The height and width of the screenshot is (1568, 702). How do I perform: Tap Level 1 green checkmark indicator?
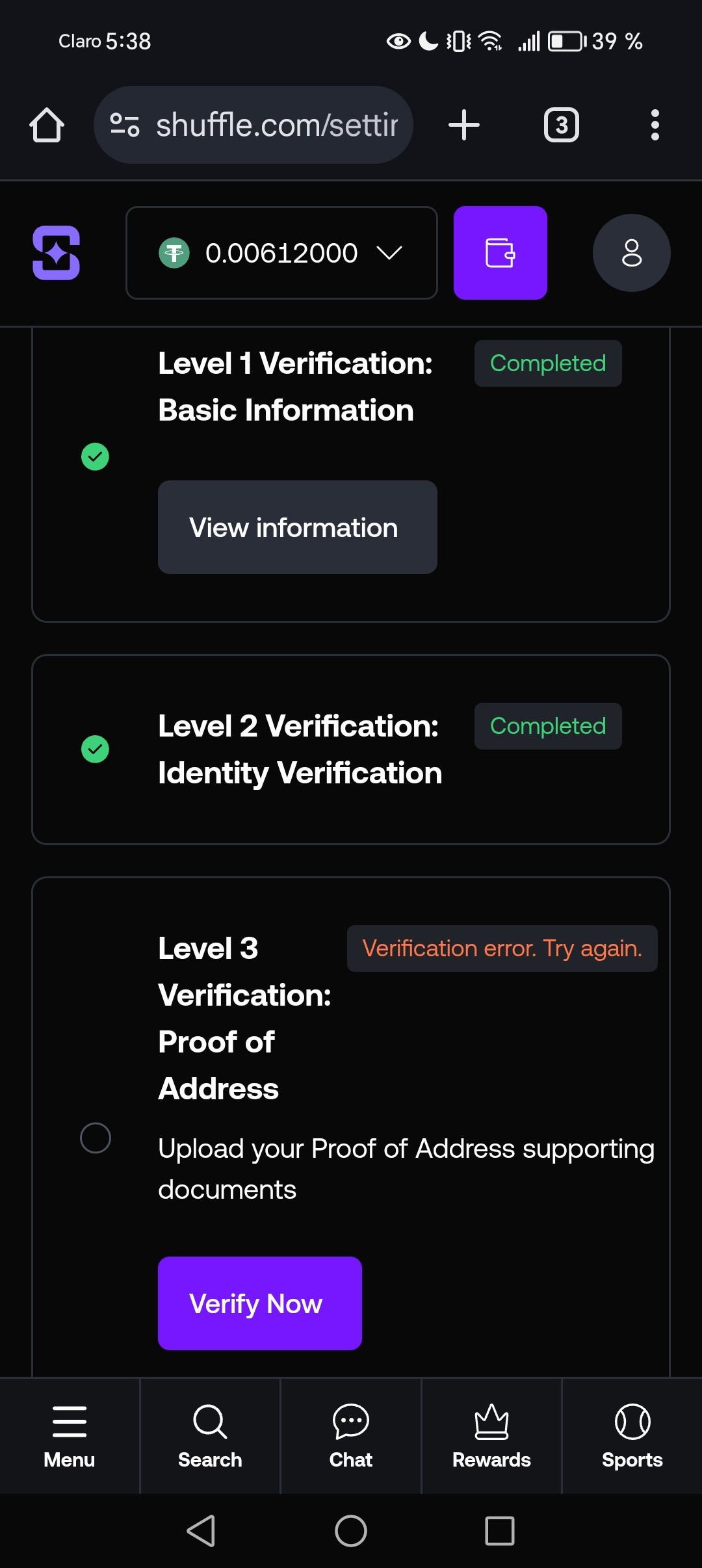tap(95, 456)
